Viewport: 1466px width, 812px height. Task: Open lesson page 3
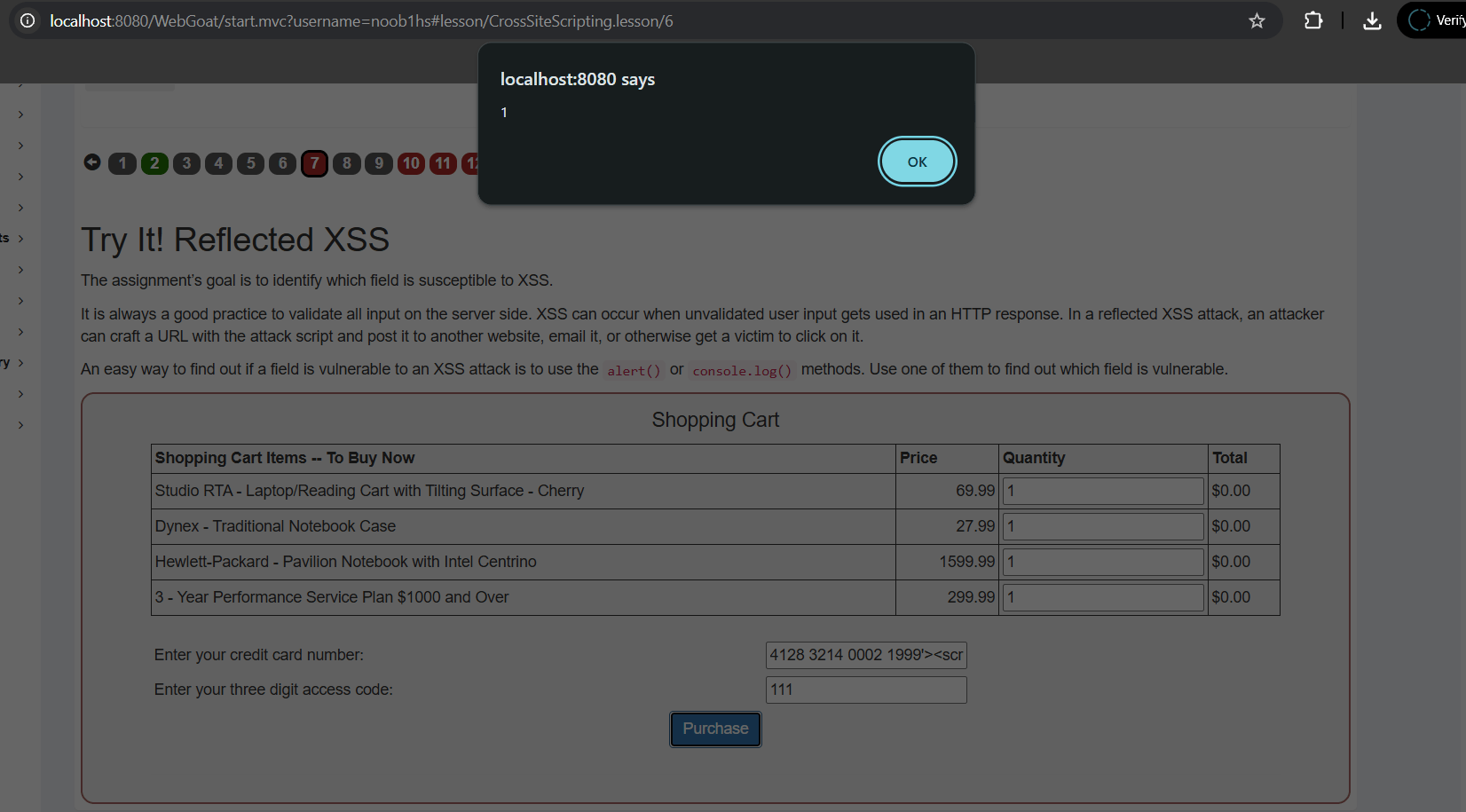tap(186, 163)
